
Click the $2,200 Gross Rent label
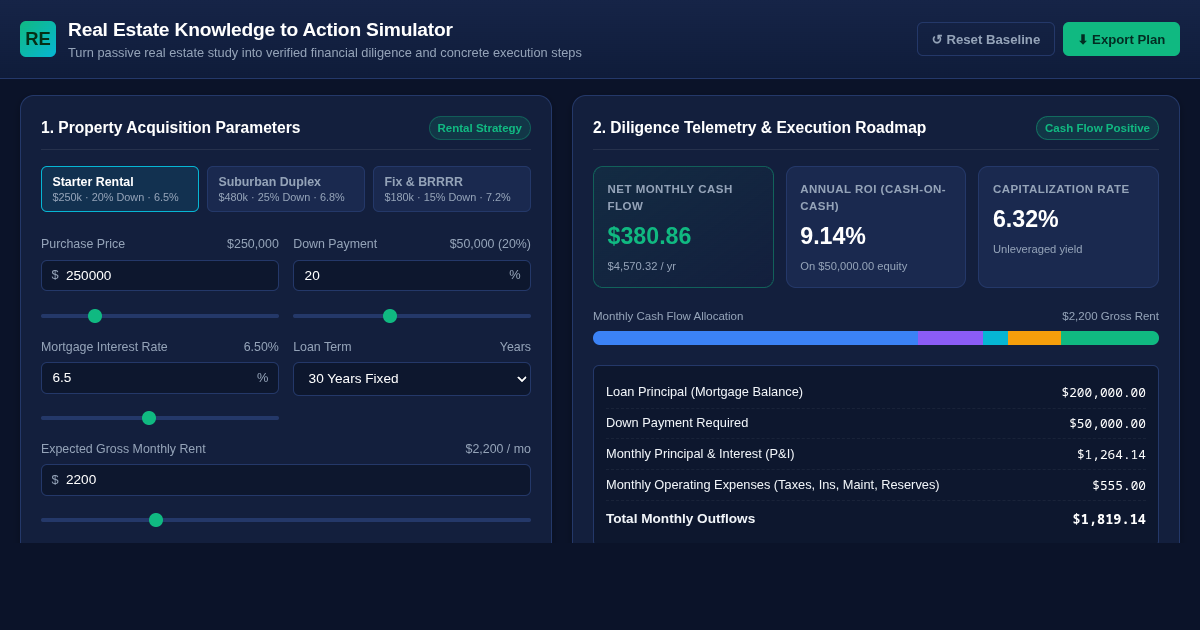tap(1110, 316)
